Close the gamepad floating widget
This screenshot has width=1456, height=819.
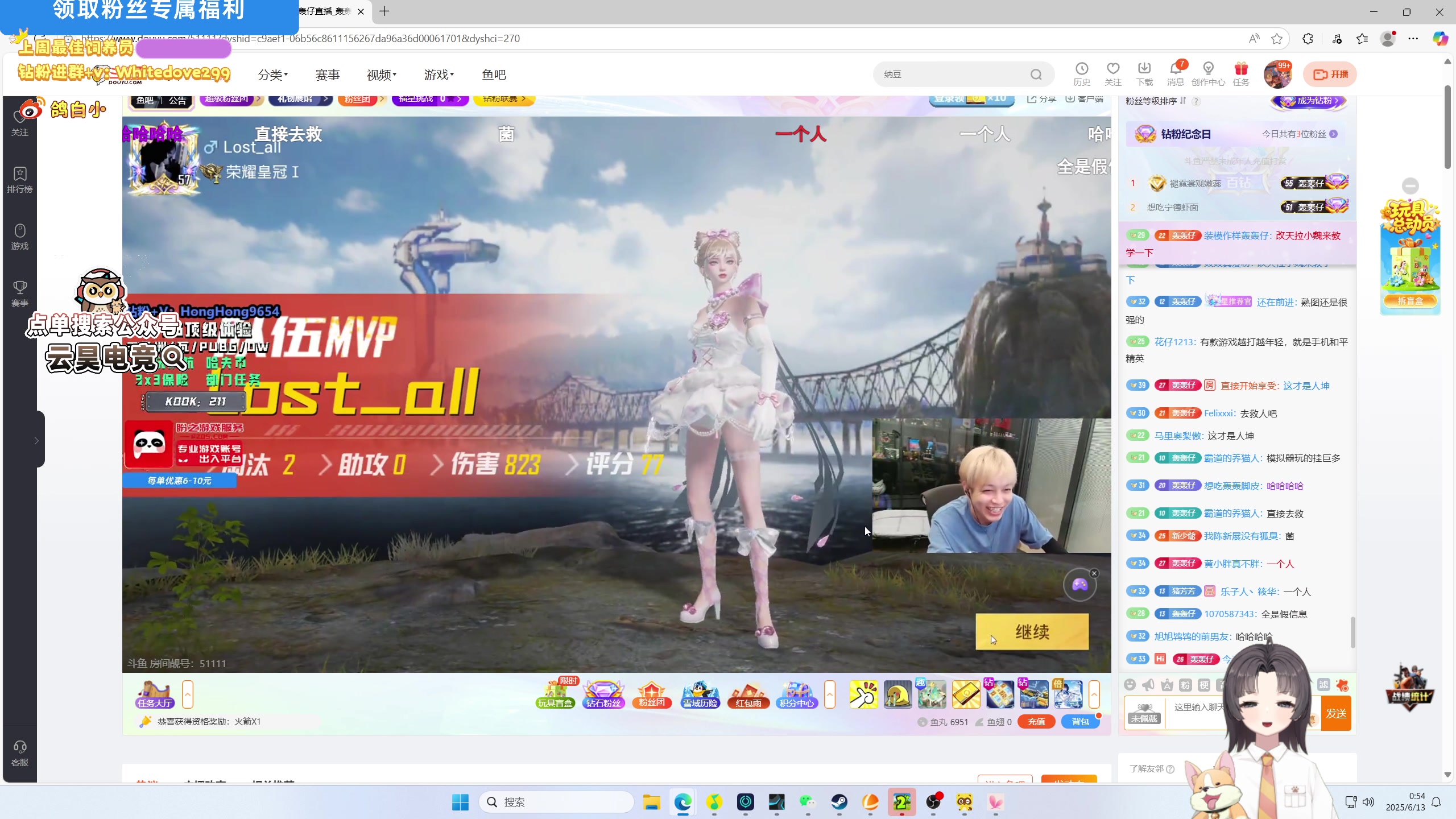(x=1094, y=573)
